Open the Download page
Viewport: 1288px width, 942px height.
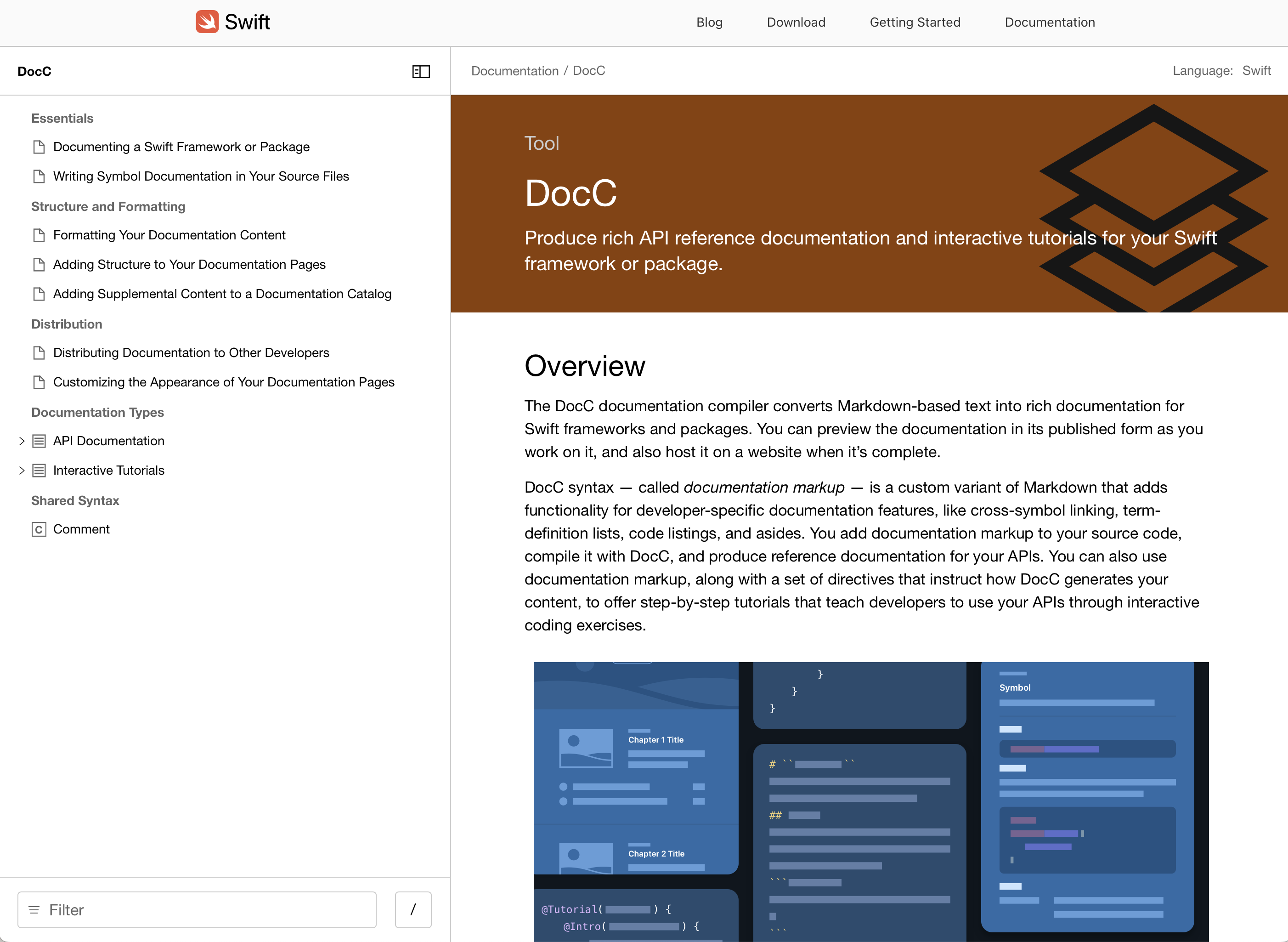coord(796,22)
